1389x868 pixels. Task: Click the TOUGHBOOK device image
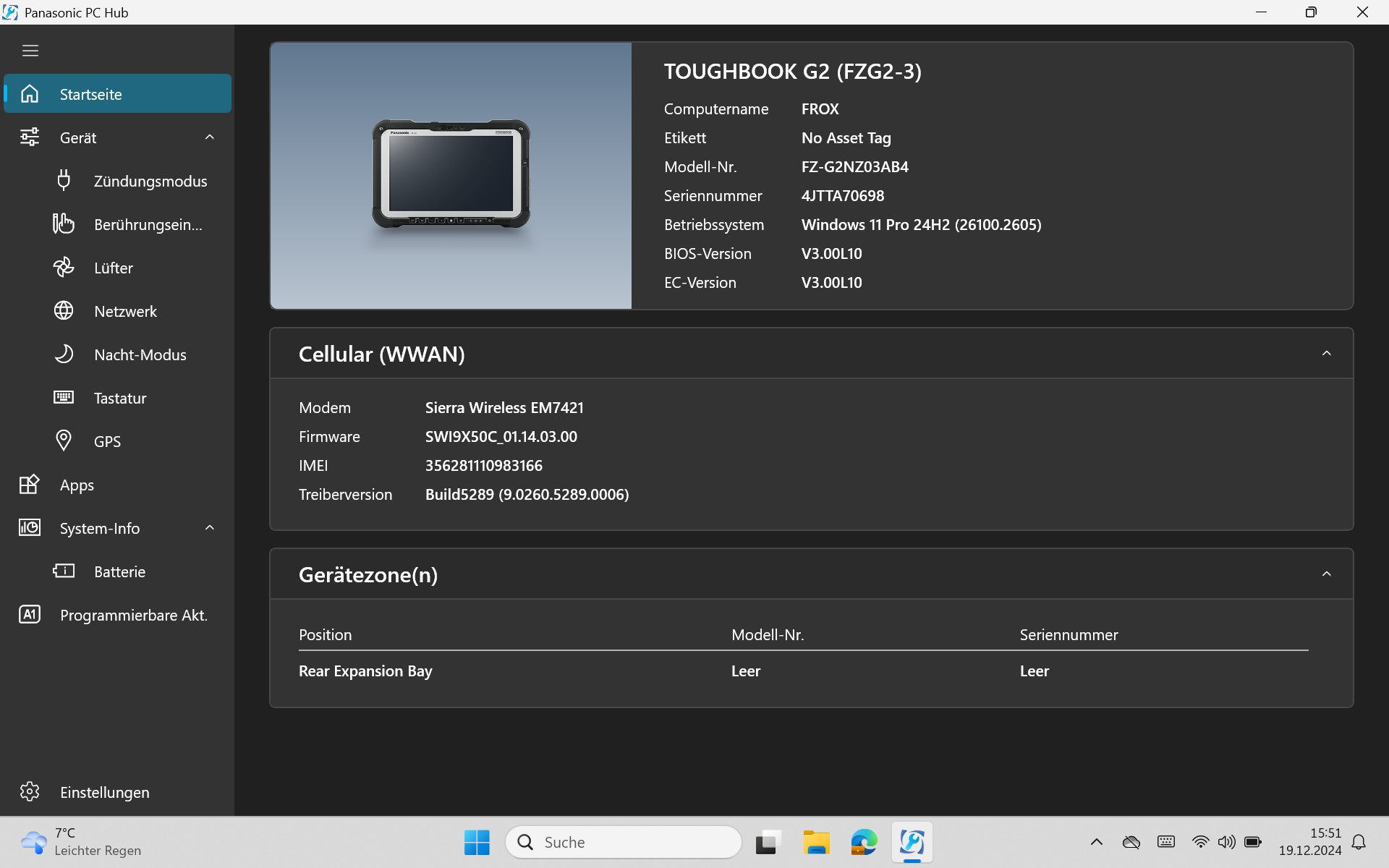coord(451,175)
